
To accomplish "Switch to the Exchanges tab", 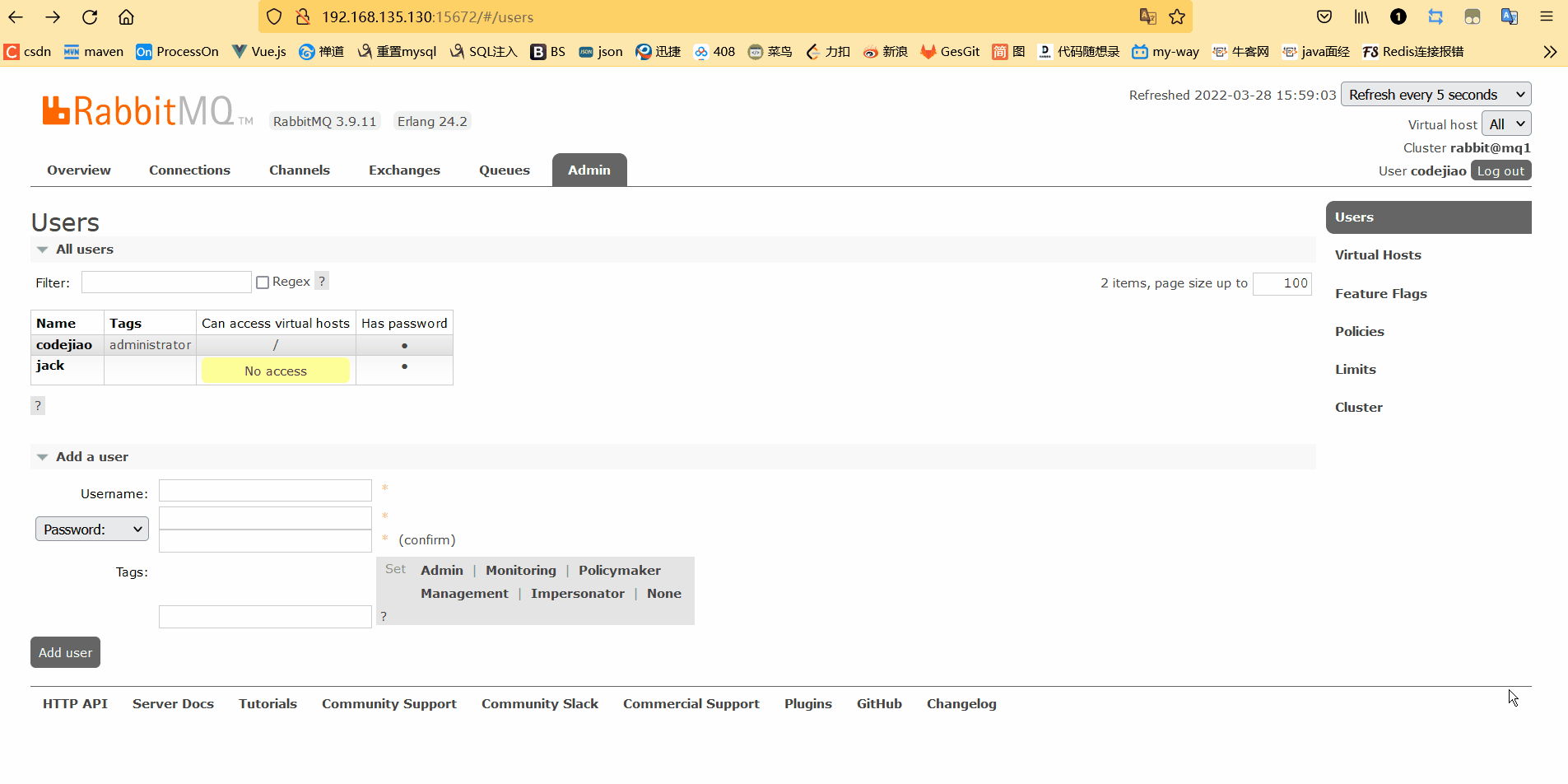I will coord(404,170).
